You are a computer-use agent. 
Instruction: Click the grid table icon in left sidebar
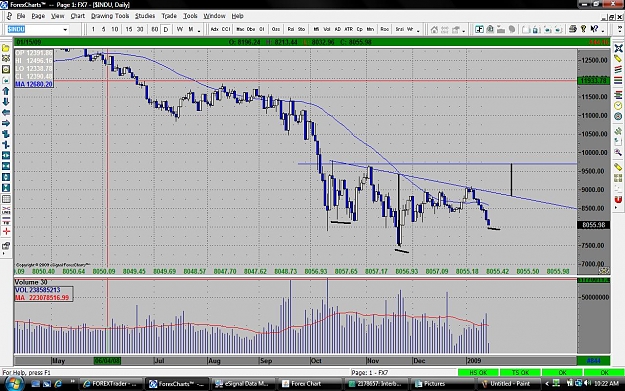click(x=6, y=199)
